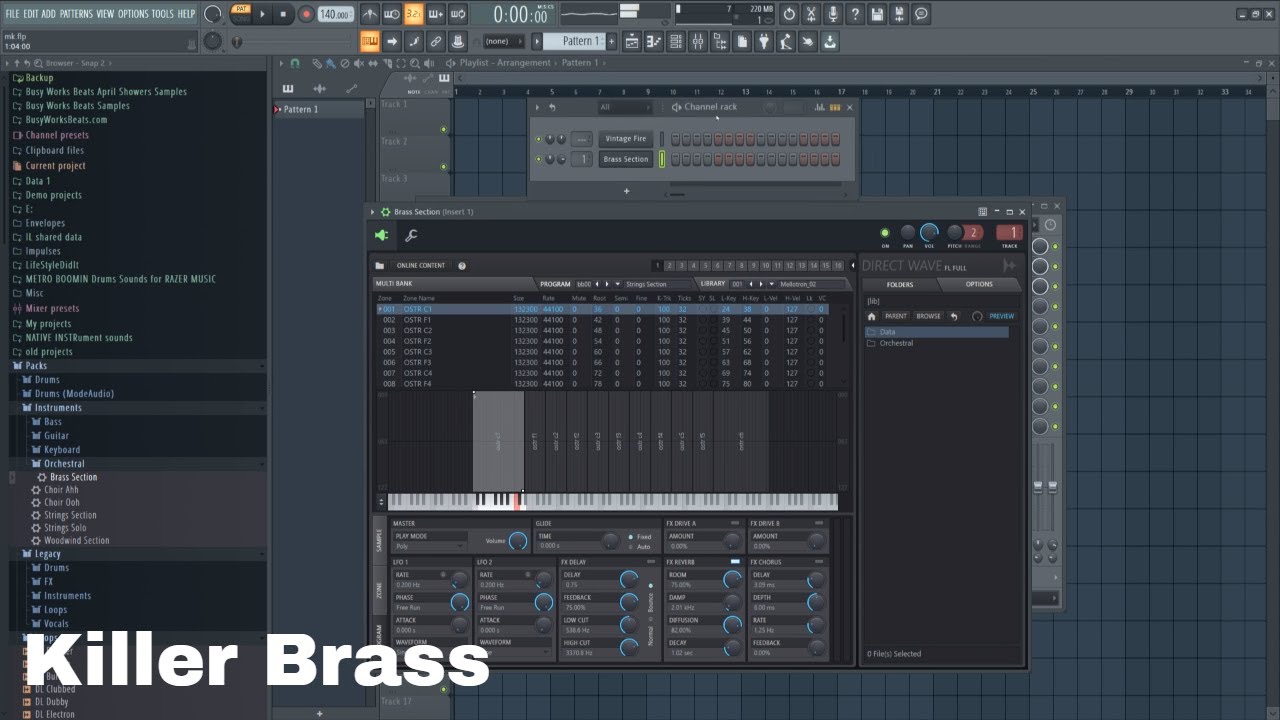Viewport: 1280px width, 720px height.
Task: Open the Piano roll view icon
Action: [x=654, y=41]
